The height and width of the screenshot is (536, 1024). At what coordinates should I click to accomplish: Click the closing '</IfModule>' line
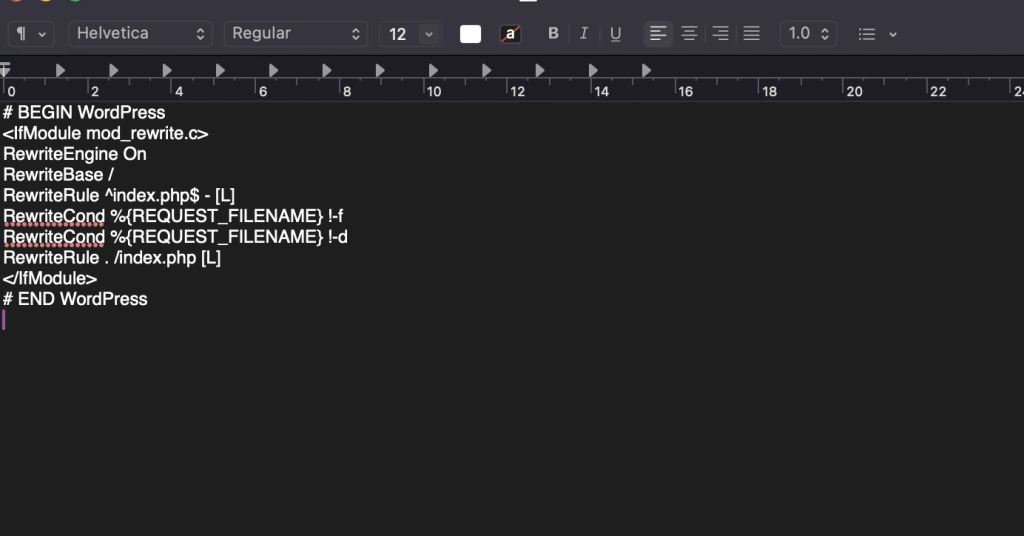point(50,279)
